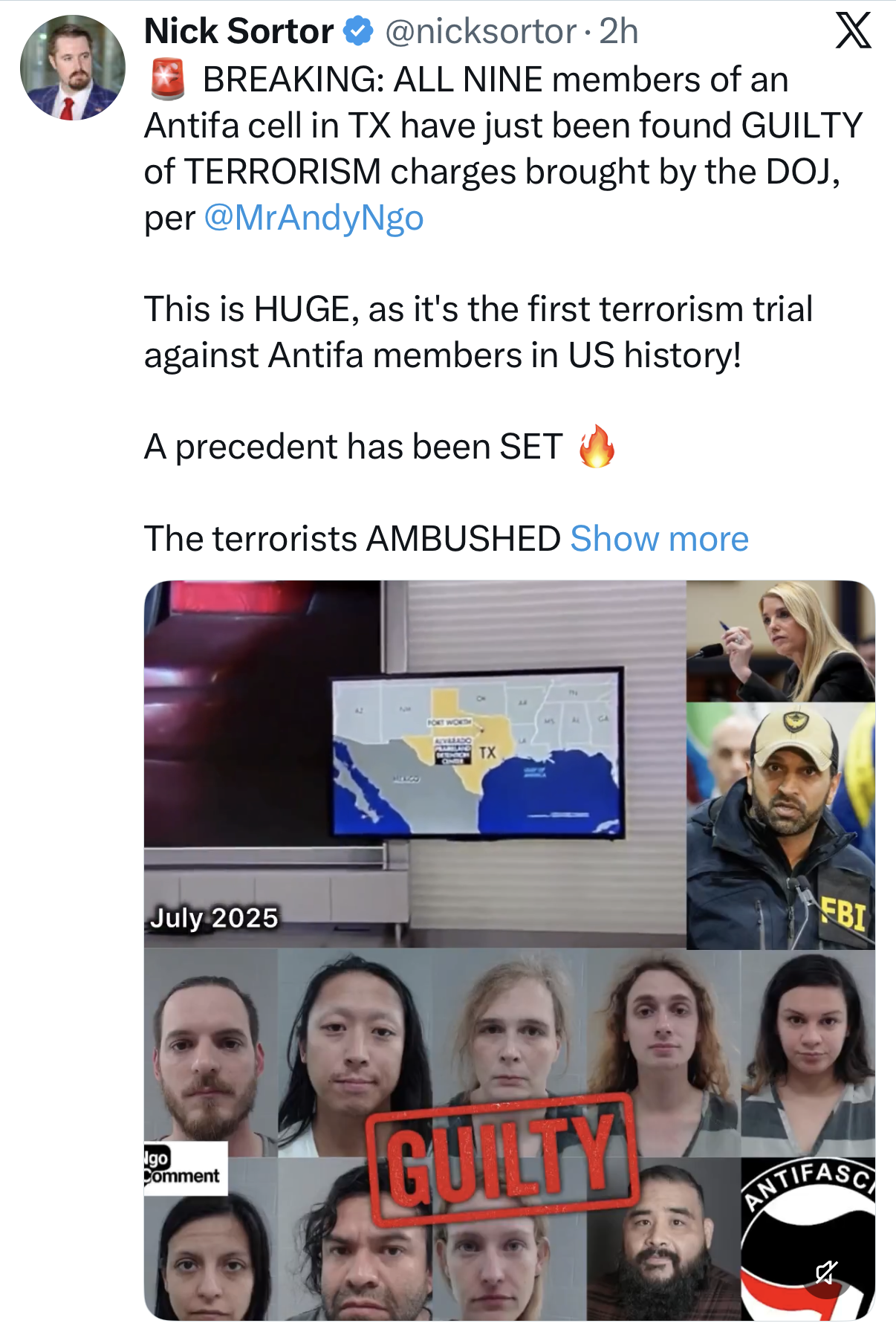Click the Antifascist flag logo
Image resolution: width=896 pixels, height=1326 pixels.
808,1238
